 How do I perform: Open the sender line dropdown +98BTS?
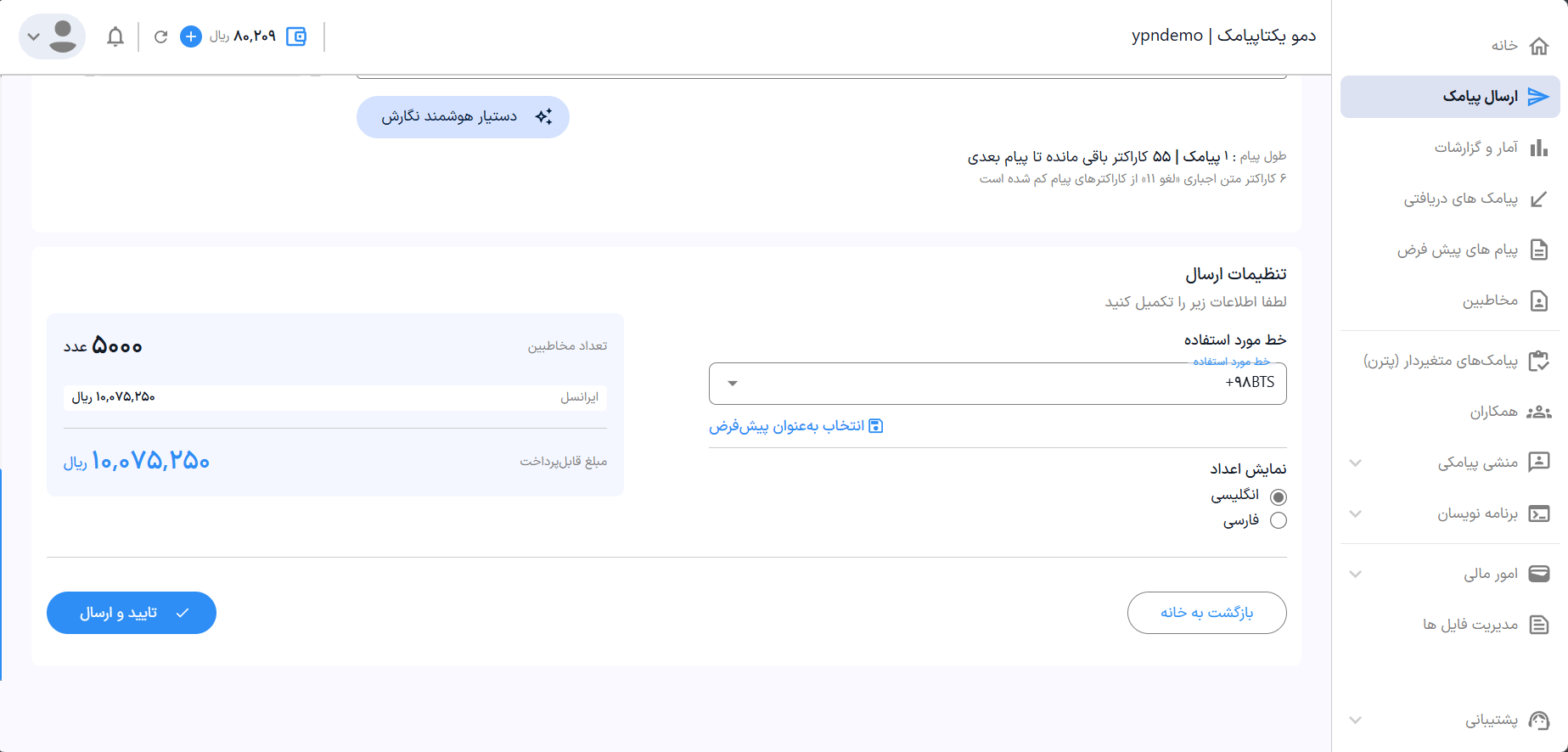pos(998,384)
